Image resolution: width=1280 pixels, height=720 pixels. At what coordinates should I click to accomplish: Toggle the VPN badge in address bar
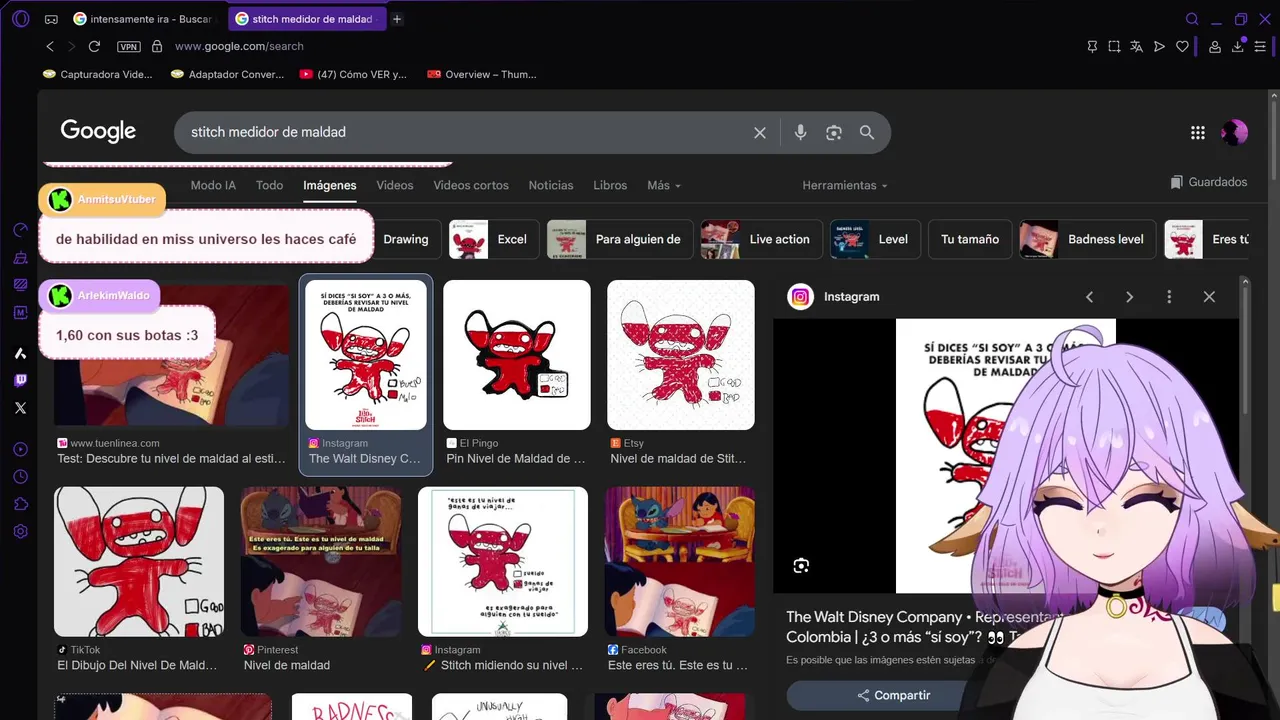tap(129, 47)
